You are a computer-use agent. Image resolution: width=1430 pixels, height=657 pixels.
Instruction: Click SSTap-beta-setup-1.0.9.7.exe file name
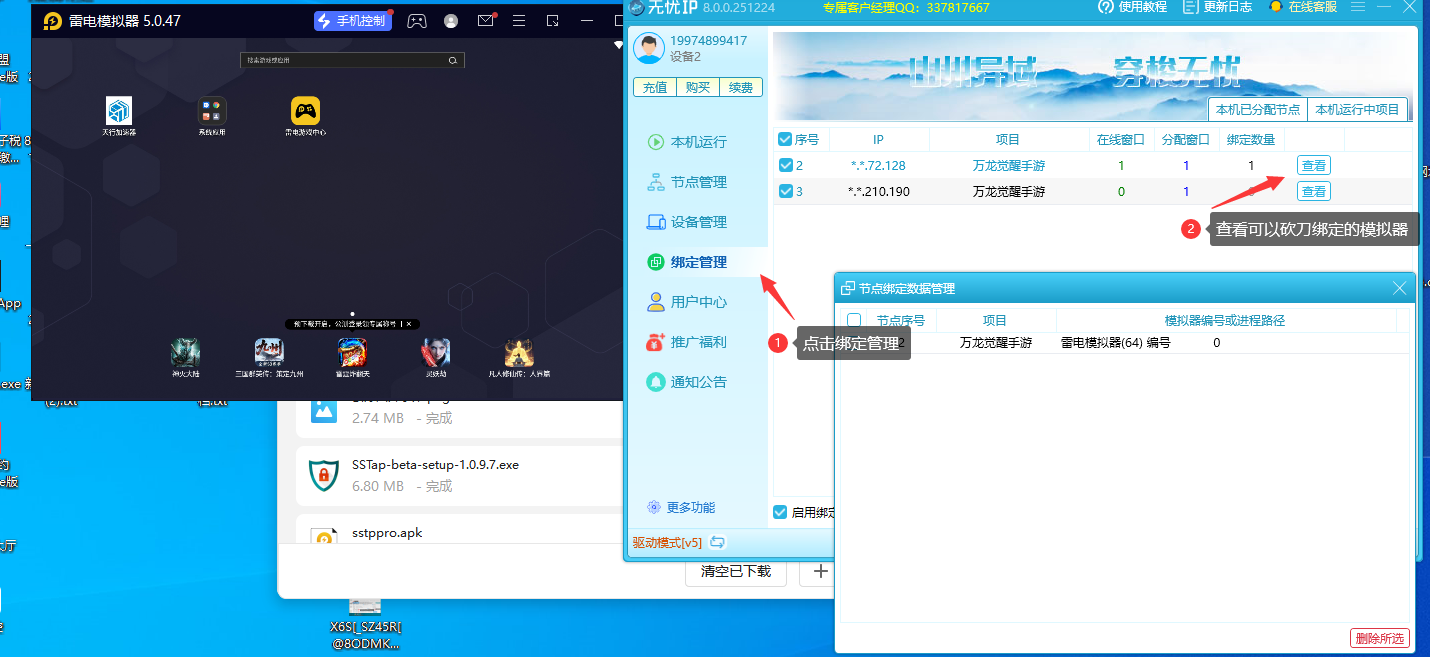pyautogui.click(x=435, y=465)
